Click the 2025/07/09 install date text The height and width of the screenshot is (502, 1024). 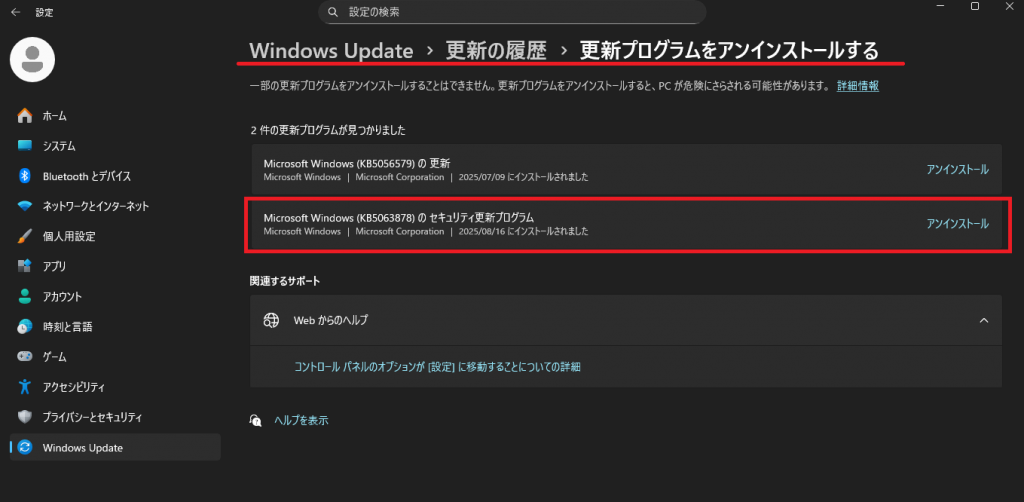[x=523, y=177]
